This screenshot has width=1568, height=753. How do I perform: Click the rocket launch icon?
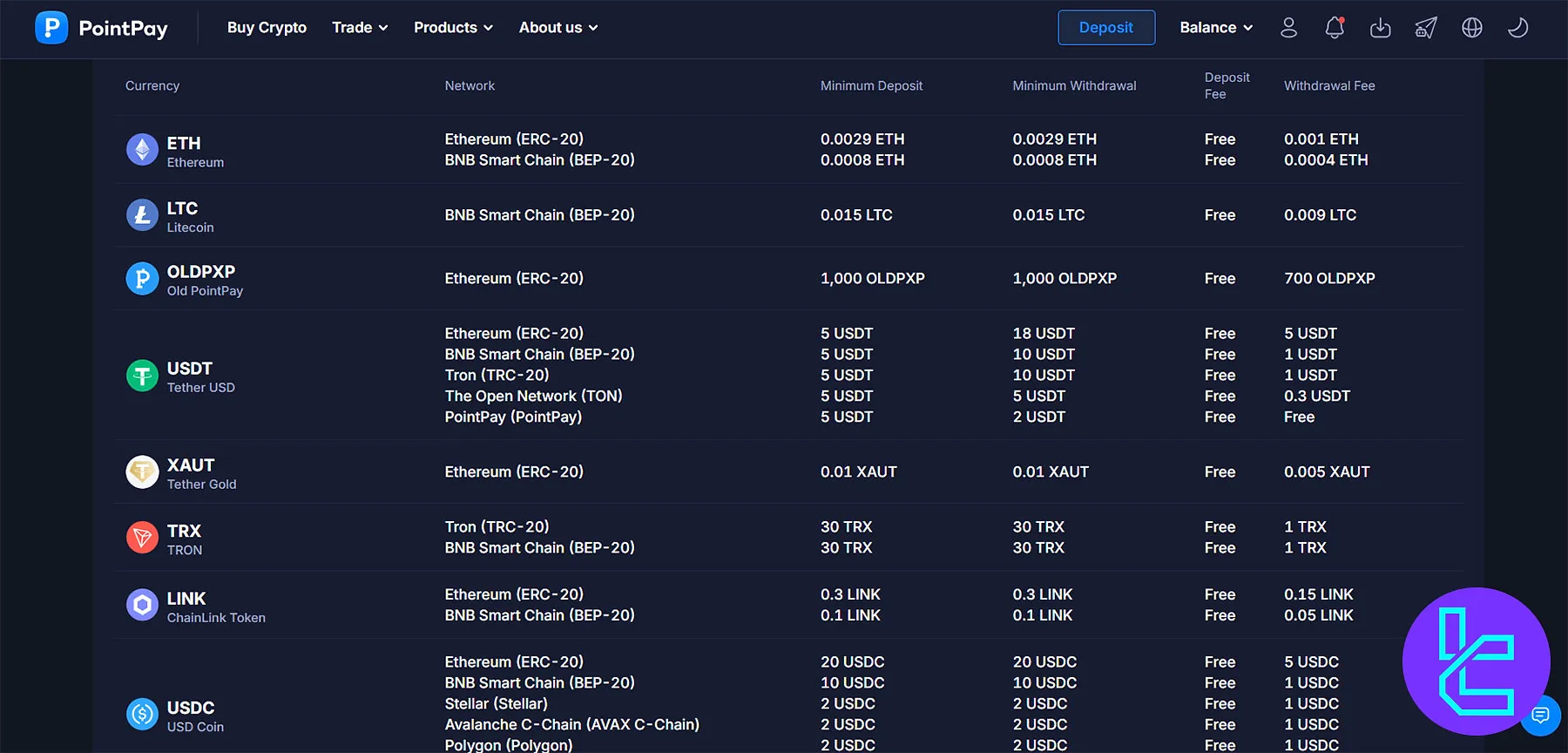[x=1426, y=28]
